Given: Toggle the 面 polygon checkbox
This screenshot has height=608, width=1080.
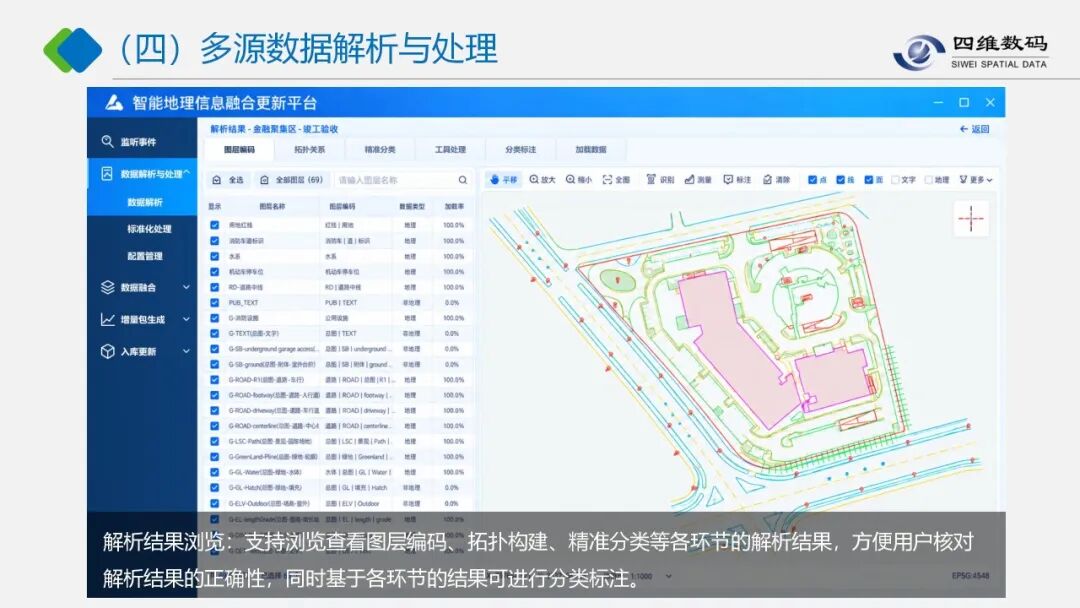Looking at the screenshot, I should pos(869,180).
